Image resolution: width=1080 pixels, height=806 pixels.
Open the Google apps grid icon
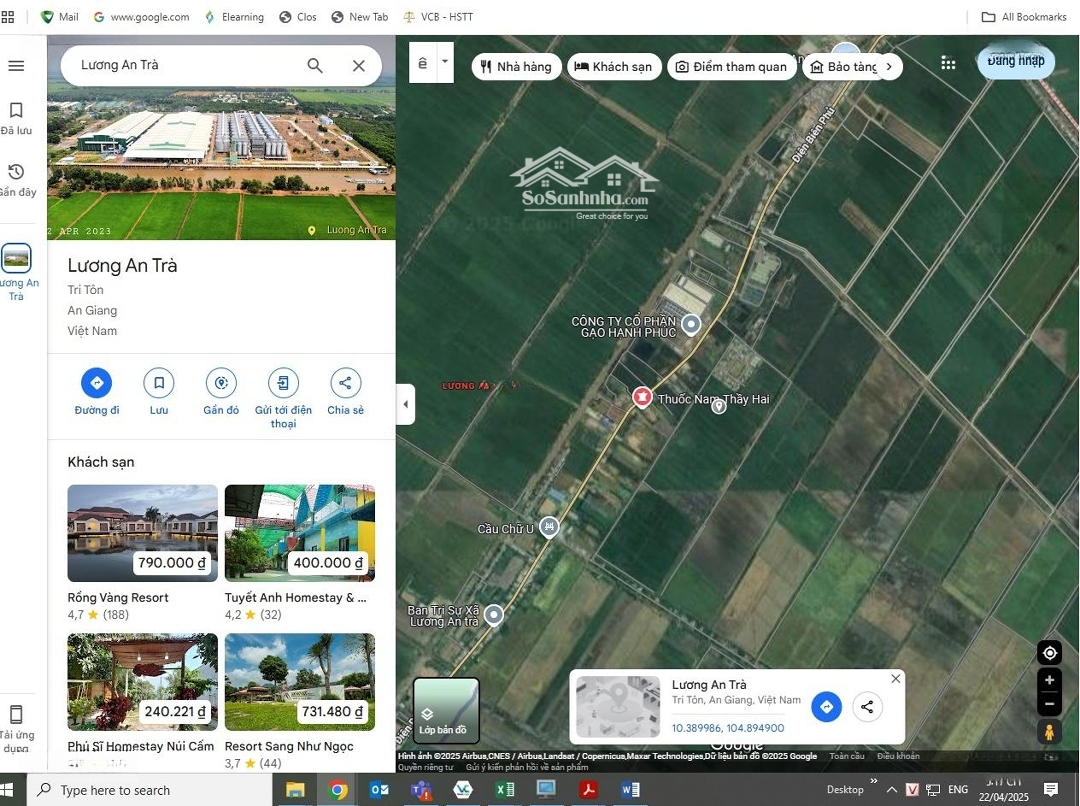coord(948,64)
